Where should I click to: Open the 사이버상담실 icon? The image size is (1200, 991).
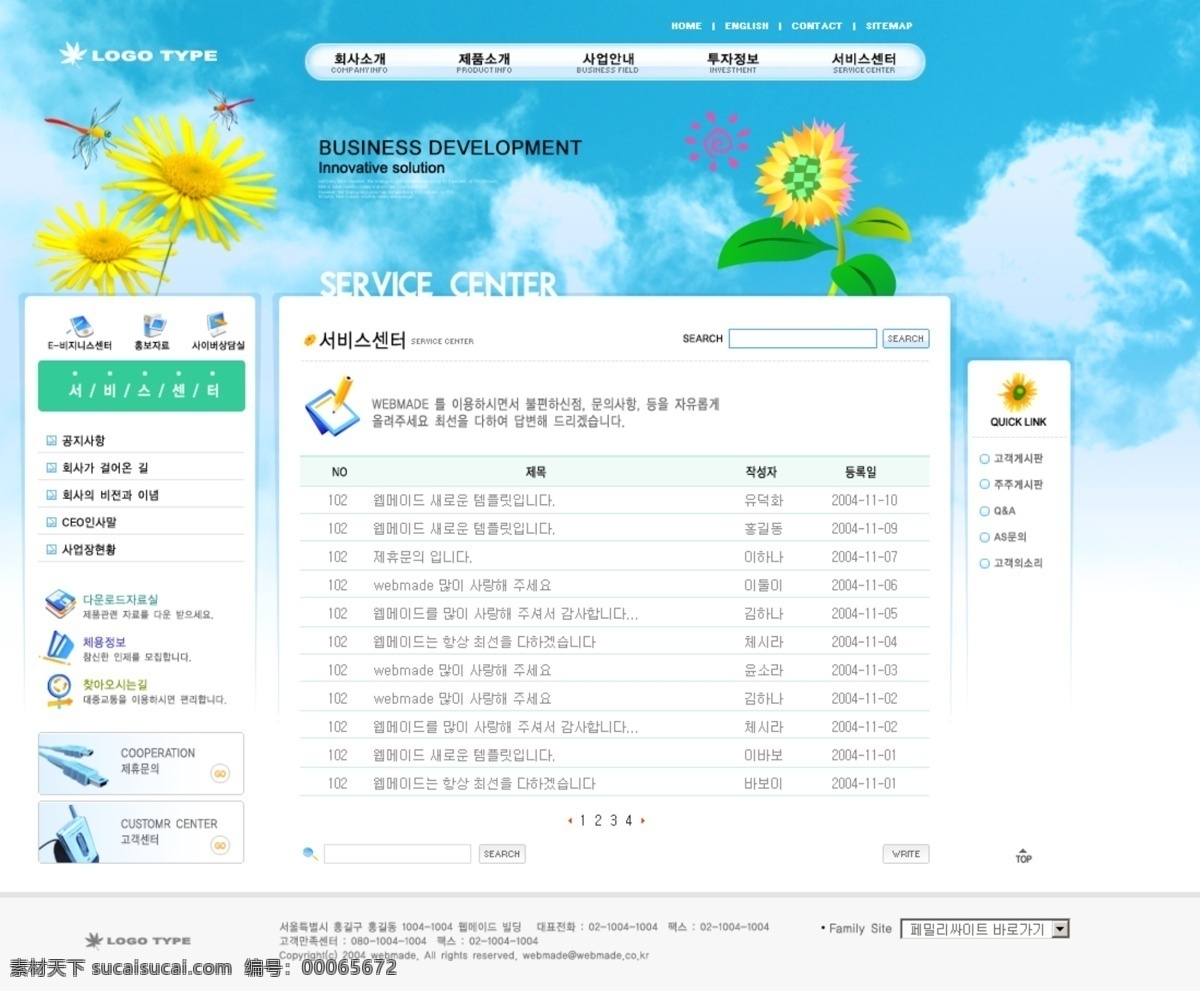point(217,325)
